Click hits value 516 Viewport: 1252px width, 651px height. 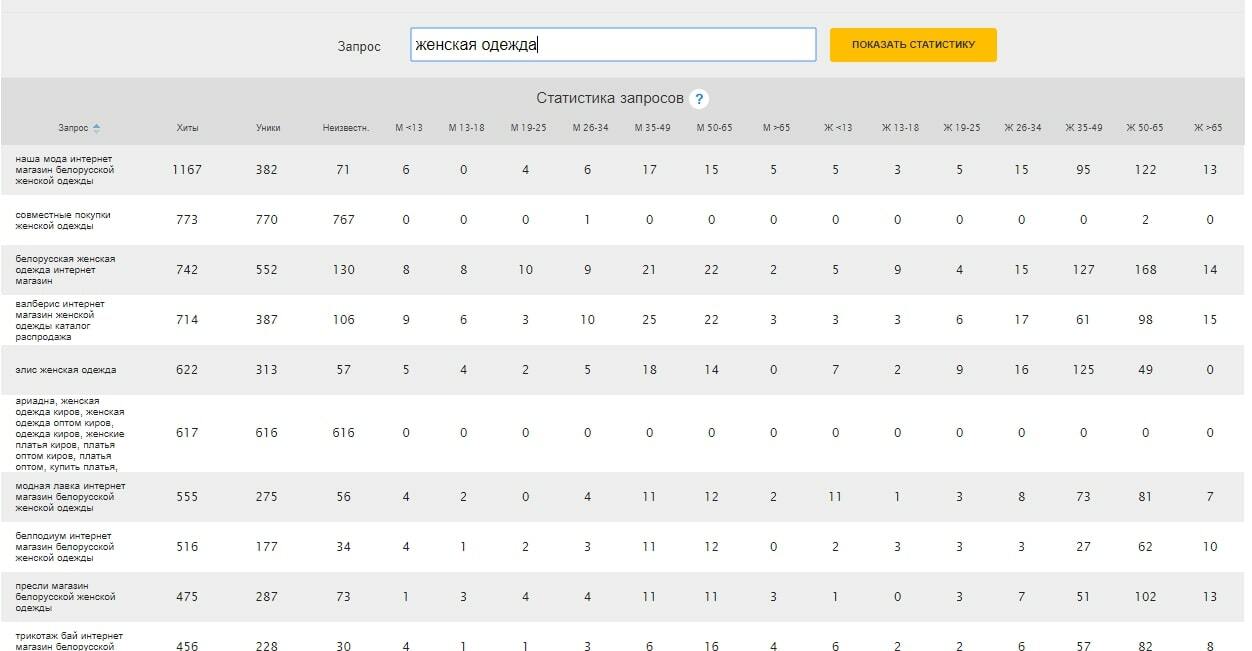(187, 547)
